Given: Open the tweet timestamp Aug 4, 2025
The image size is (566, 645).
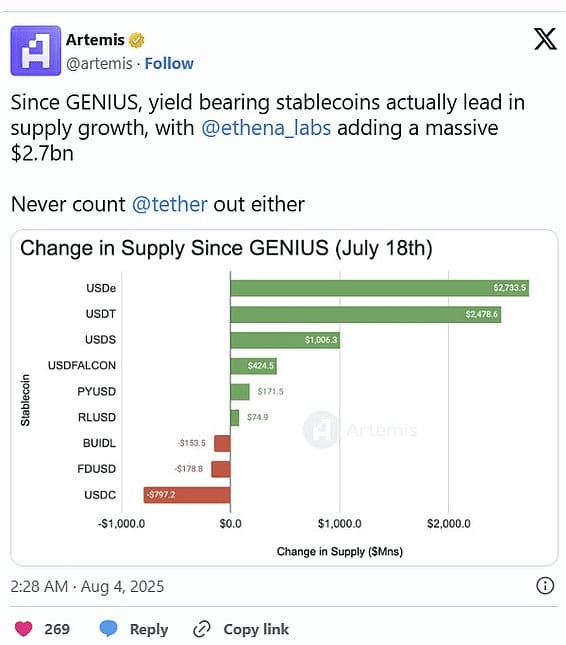Looking at the screenshot, I should pos(87,586).
